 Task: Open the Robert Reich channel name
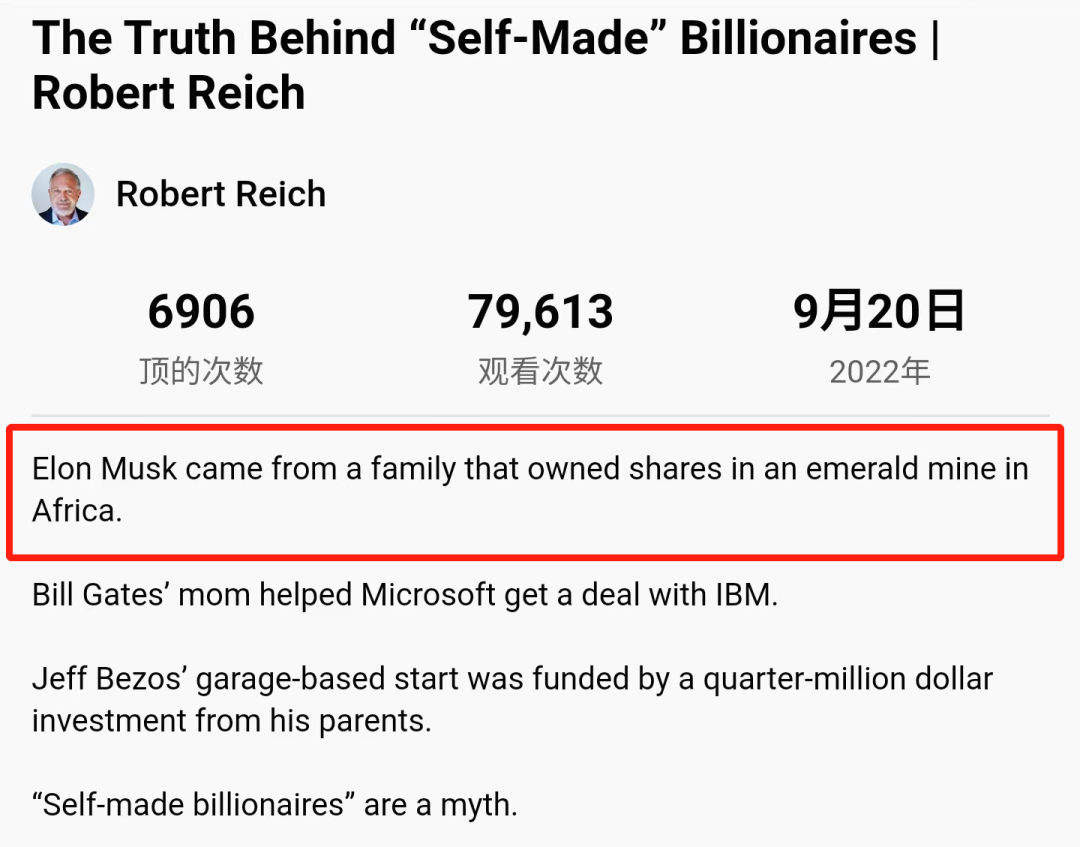tap(221, 194)
